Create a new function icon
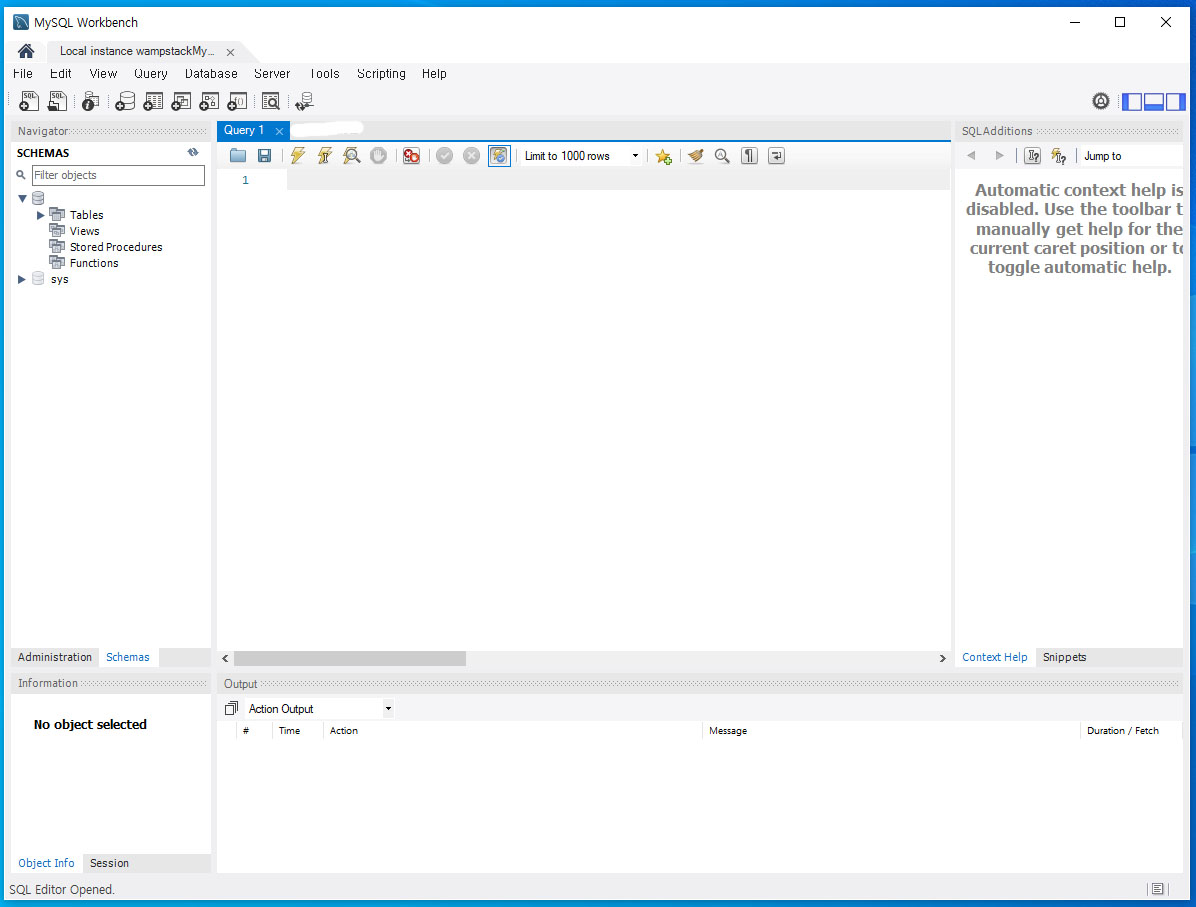The height and width of the screenshot is (907, 1196). pos(237,101)
